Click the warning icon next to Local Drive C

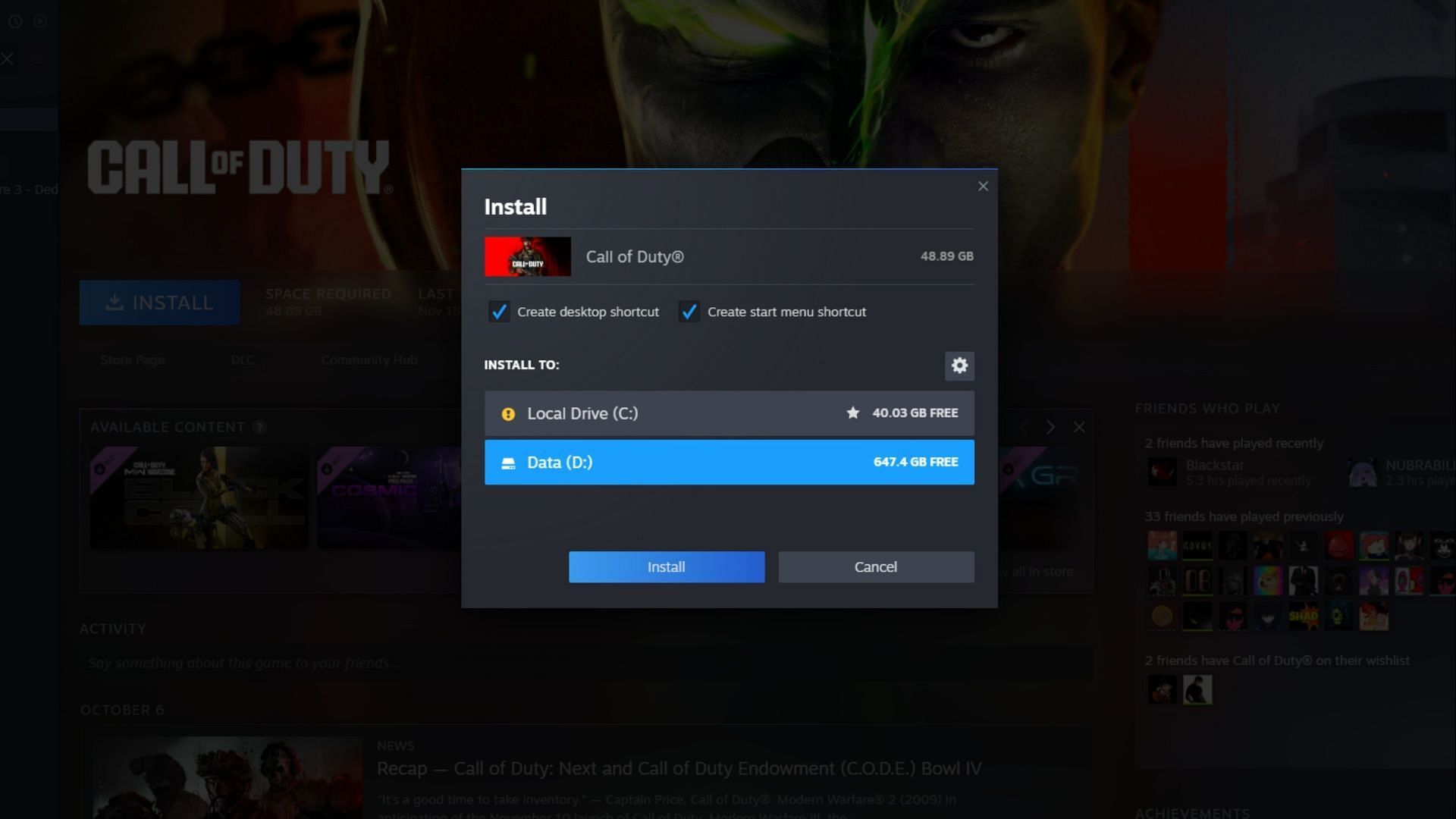point(507,413)
